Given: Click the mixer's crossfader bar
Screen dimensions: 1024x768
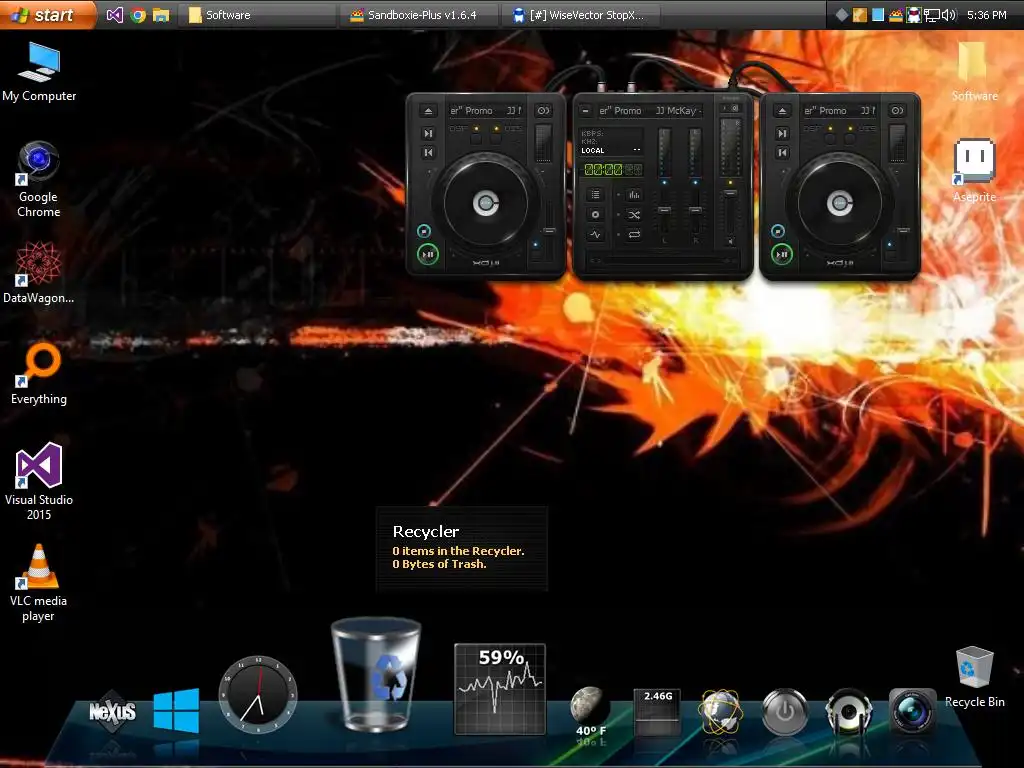Looking at the screenshot, I should tap(662, 261).
